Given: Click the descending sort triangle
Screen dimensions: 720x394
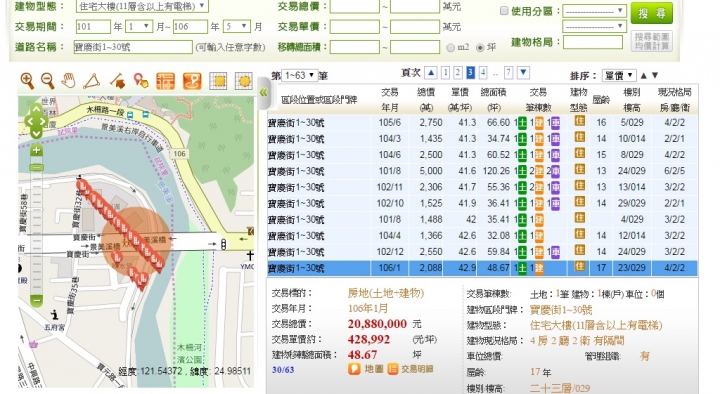Looking at the screenshot, I should click(x=655, y=75).
